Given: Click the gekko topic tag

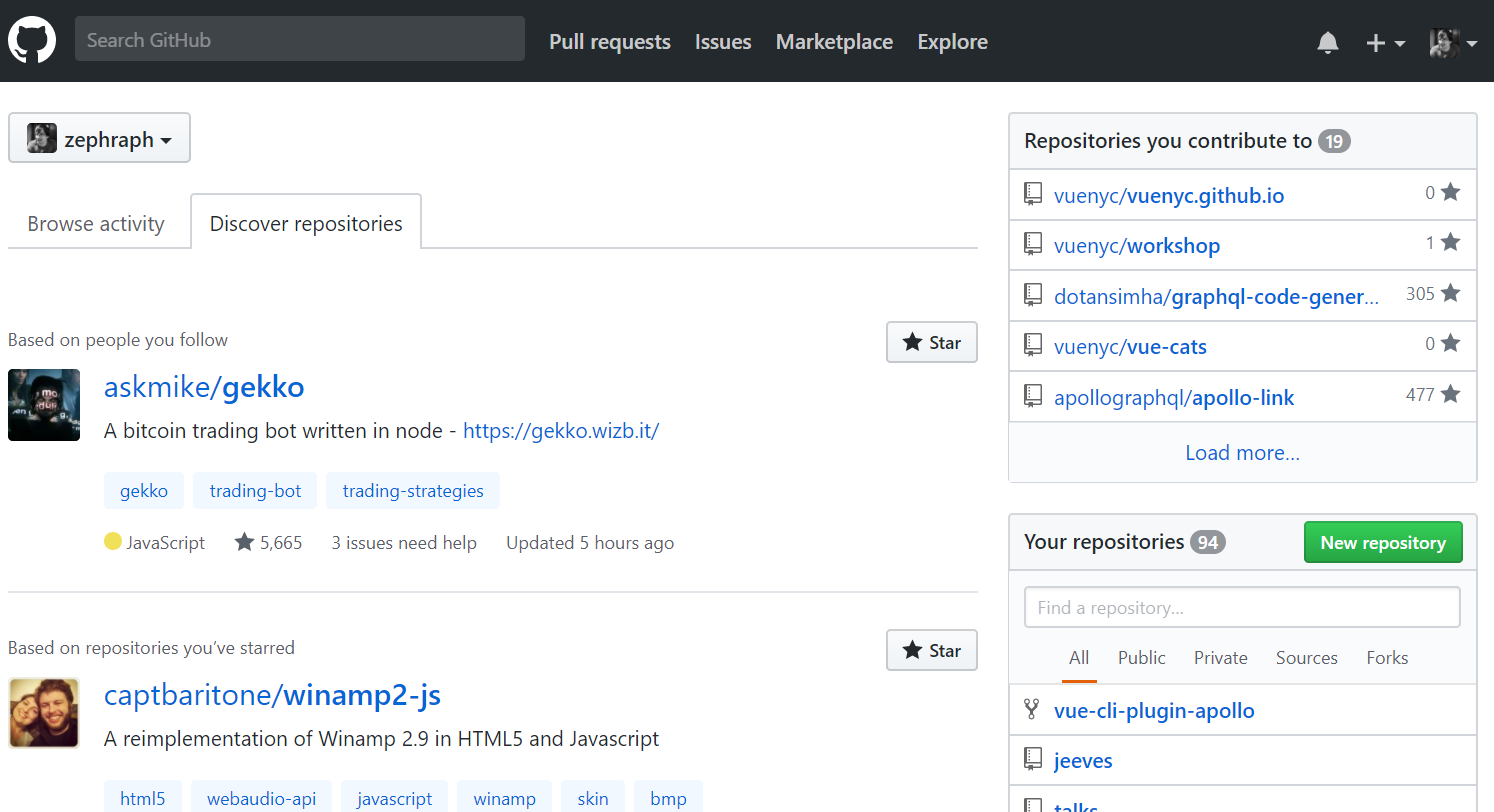Looking at the screenshot, I should [144, 491].
